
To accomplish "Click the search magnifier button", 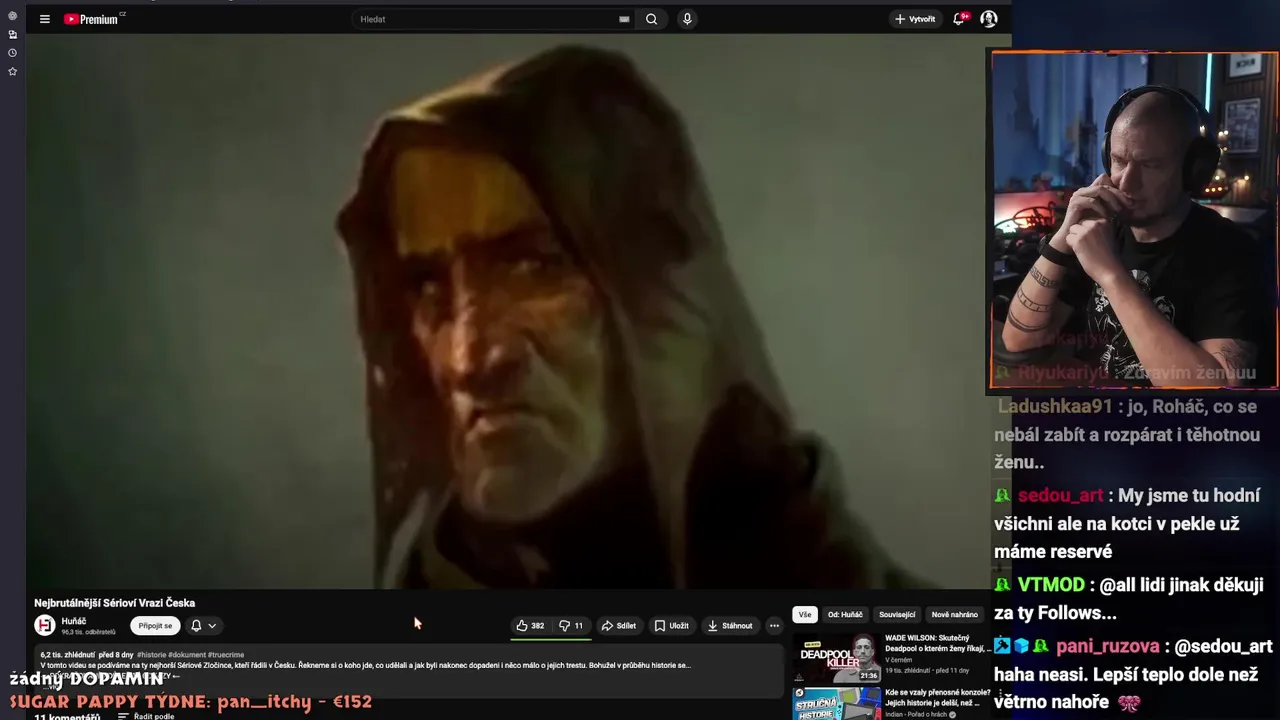I will [x=651, y=19].
